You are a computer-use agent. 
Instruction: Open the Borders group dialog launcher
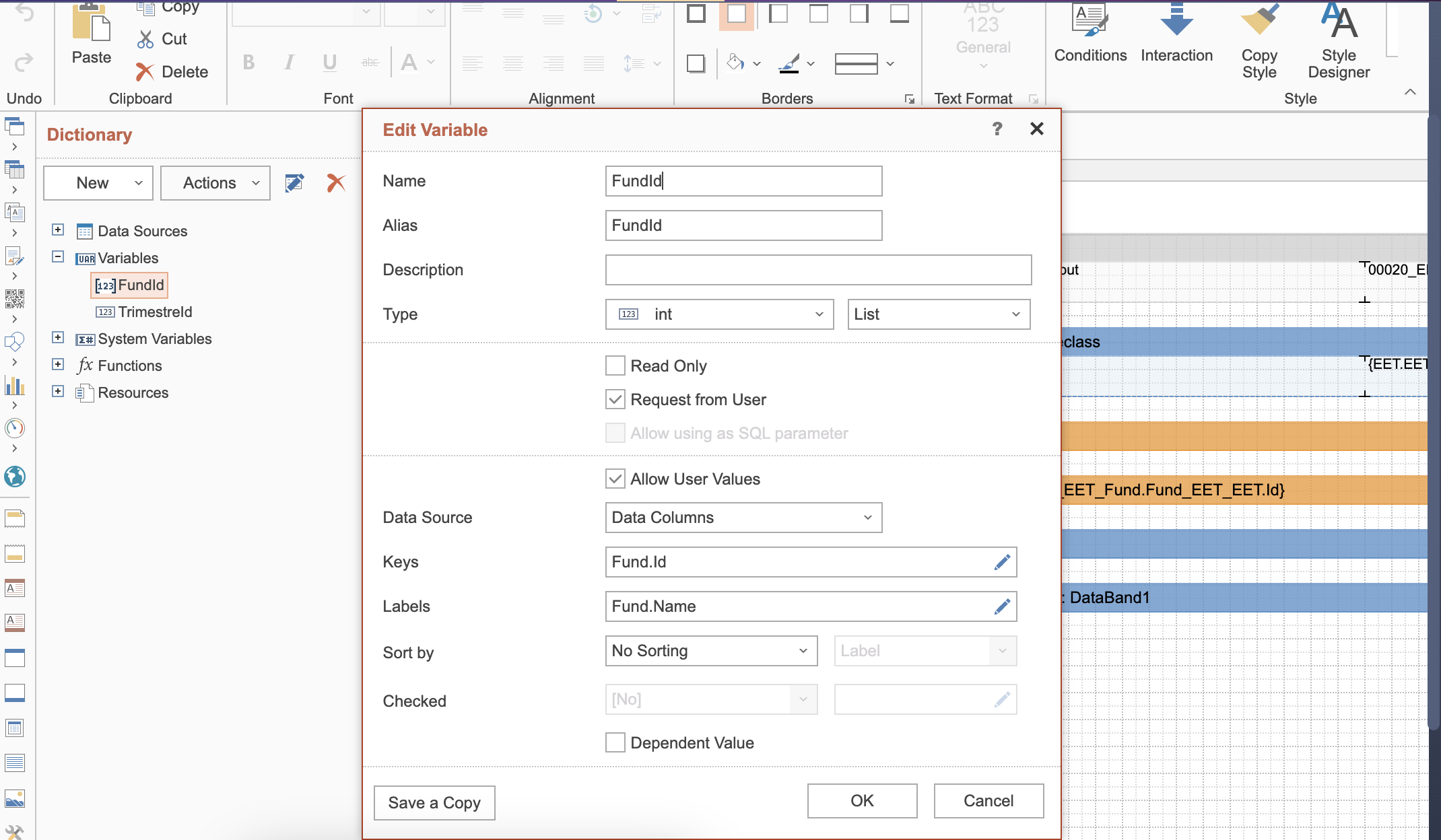click(910, 99)
